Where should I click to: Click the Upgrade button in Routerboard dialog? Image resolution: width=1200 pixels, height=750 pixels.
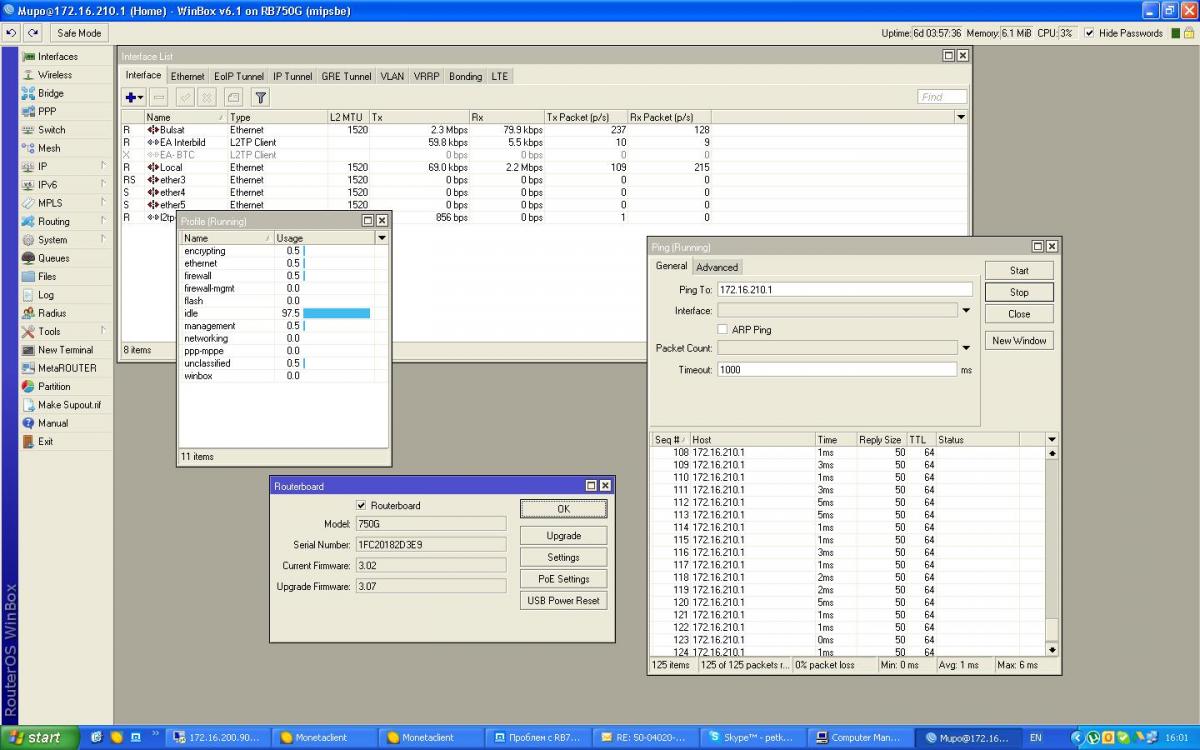tap(563, 536)
